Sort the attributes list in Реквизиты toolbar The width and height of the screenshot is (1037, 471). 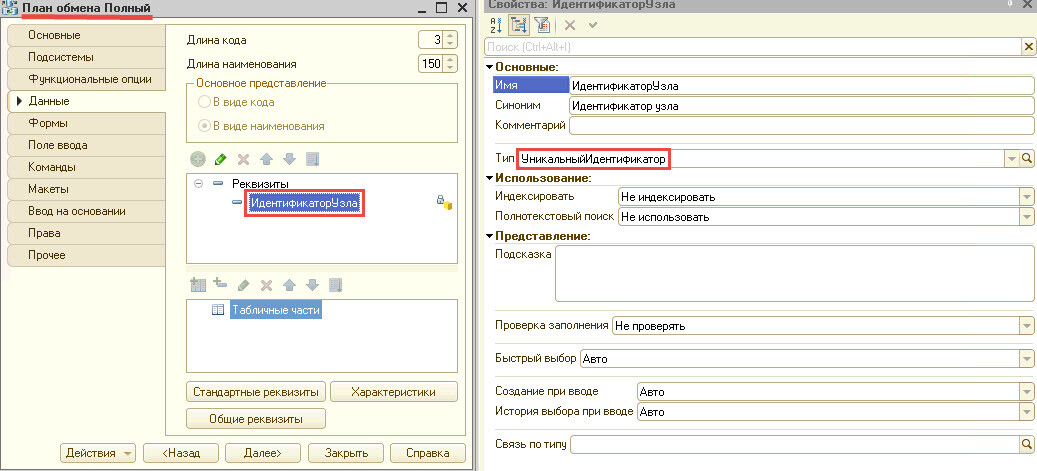click(x=313, y=159)
